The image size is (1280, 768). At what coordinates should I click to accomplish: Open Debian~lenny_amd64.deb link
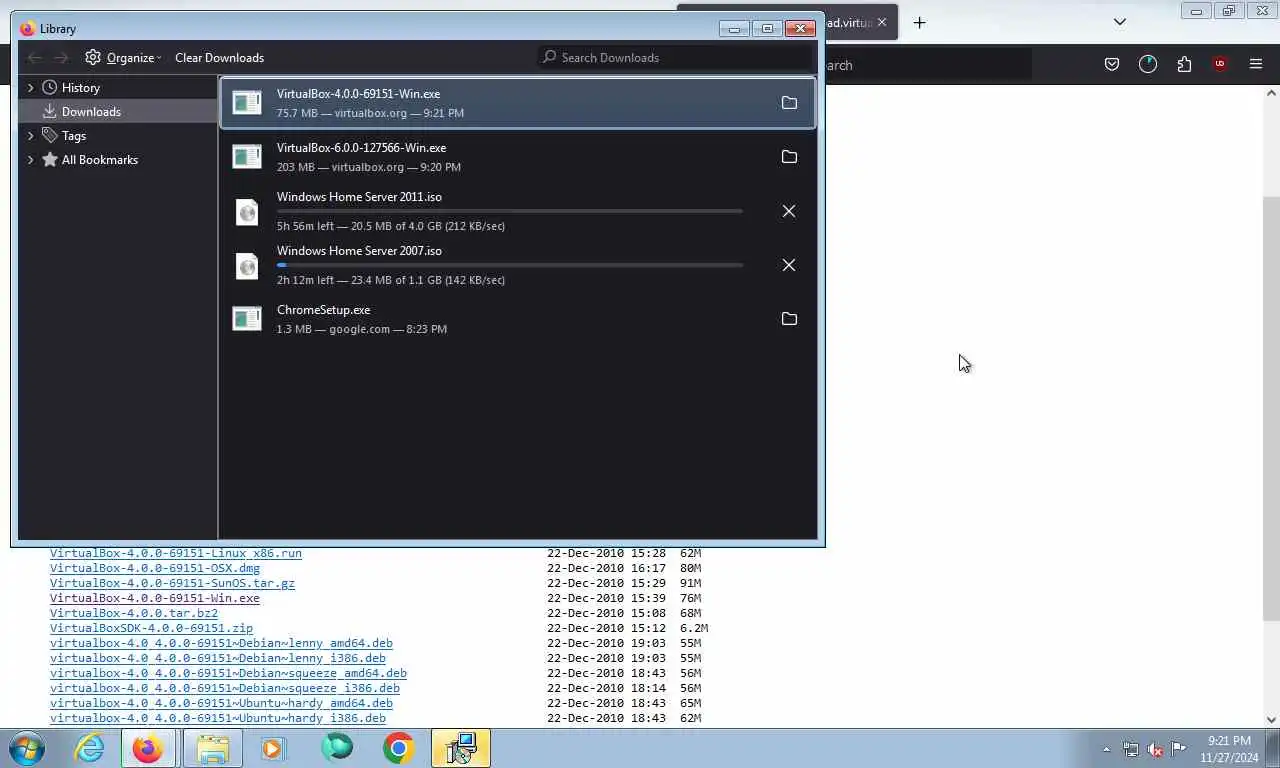(221, 643)
